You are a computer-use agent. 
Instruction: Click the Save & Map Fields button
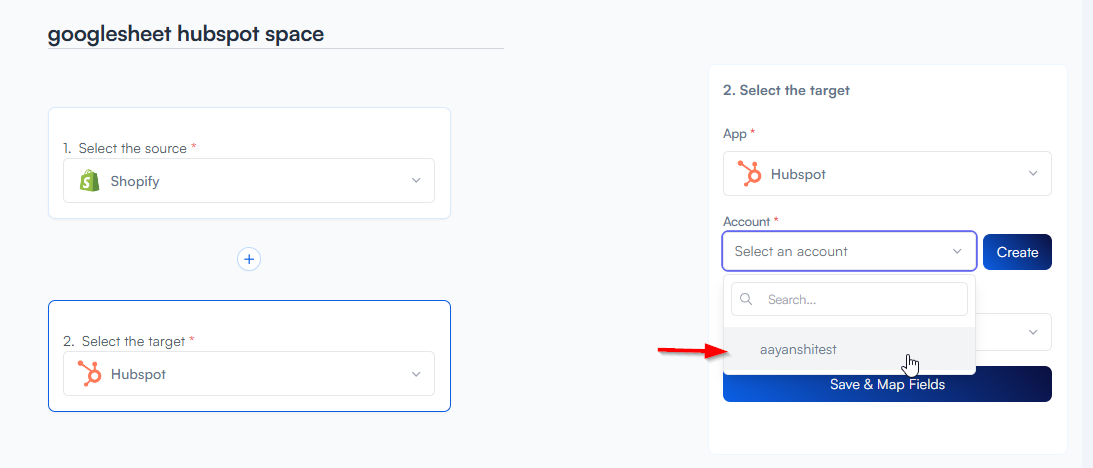pyautogui.click(x=887, y=384)
